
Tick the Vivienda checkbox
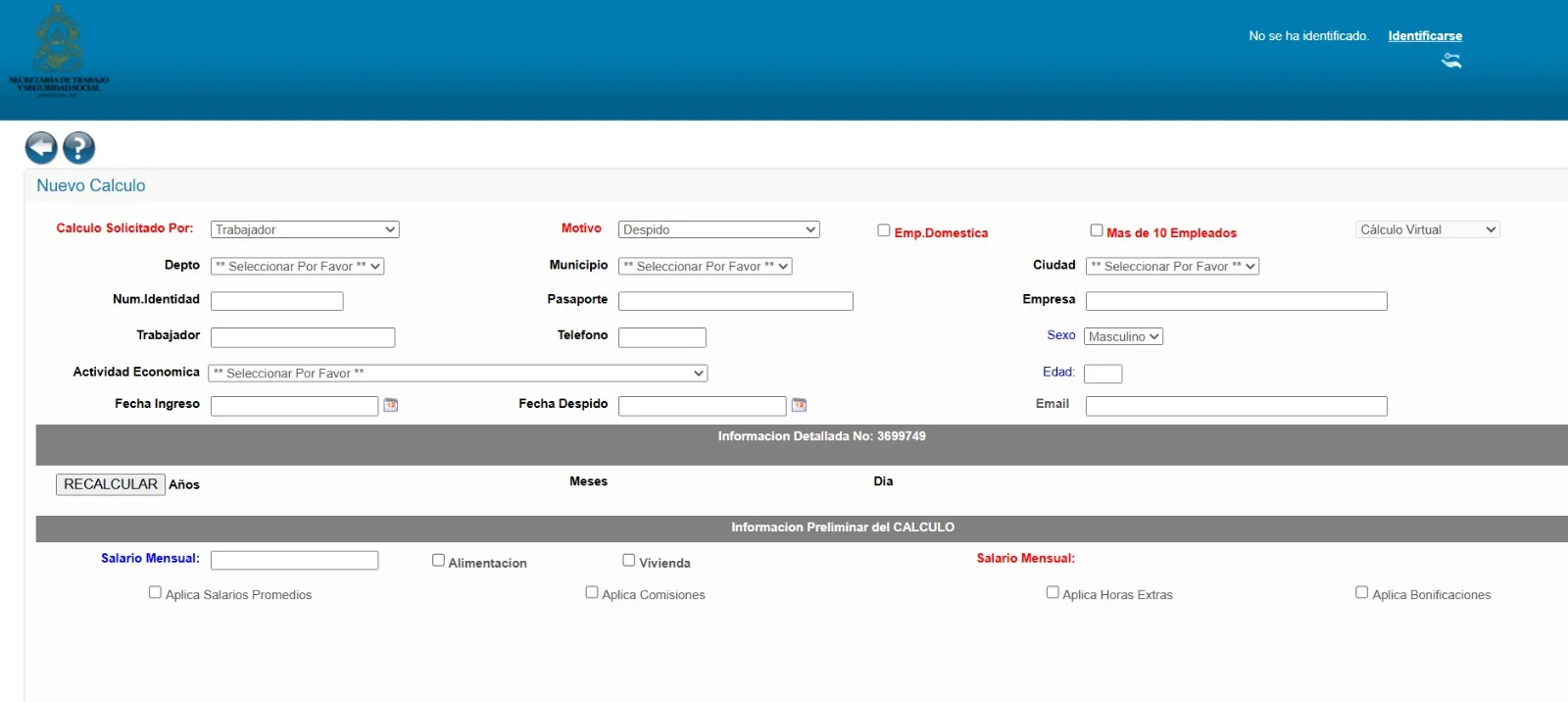[629, 561]
